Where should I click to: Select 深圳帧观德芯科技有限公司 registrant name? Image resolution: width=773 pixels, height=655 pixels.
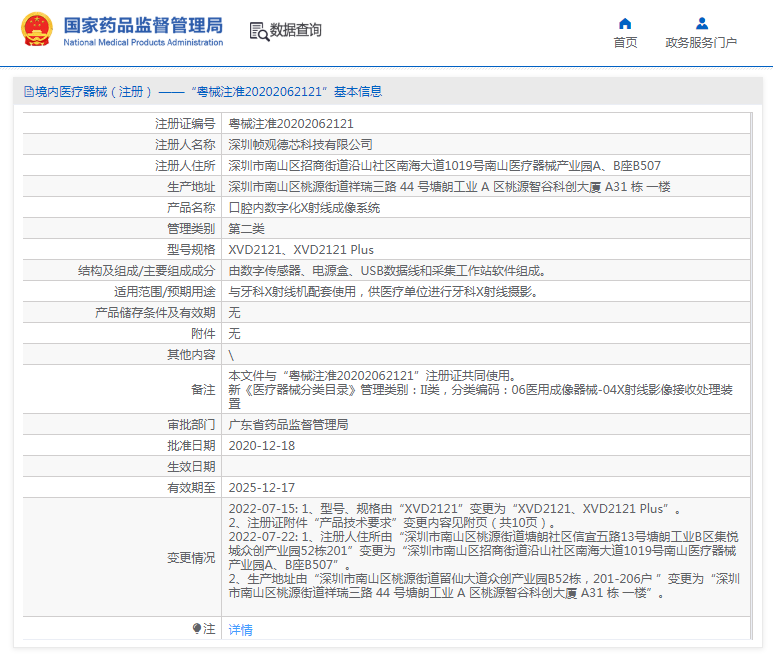tap(300, 144)
